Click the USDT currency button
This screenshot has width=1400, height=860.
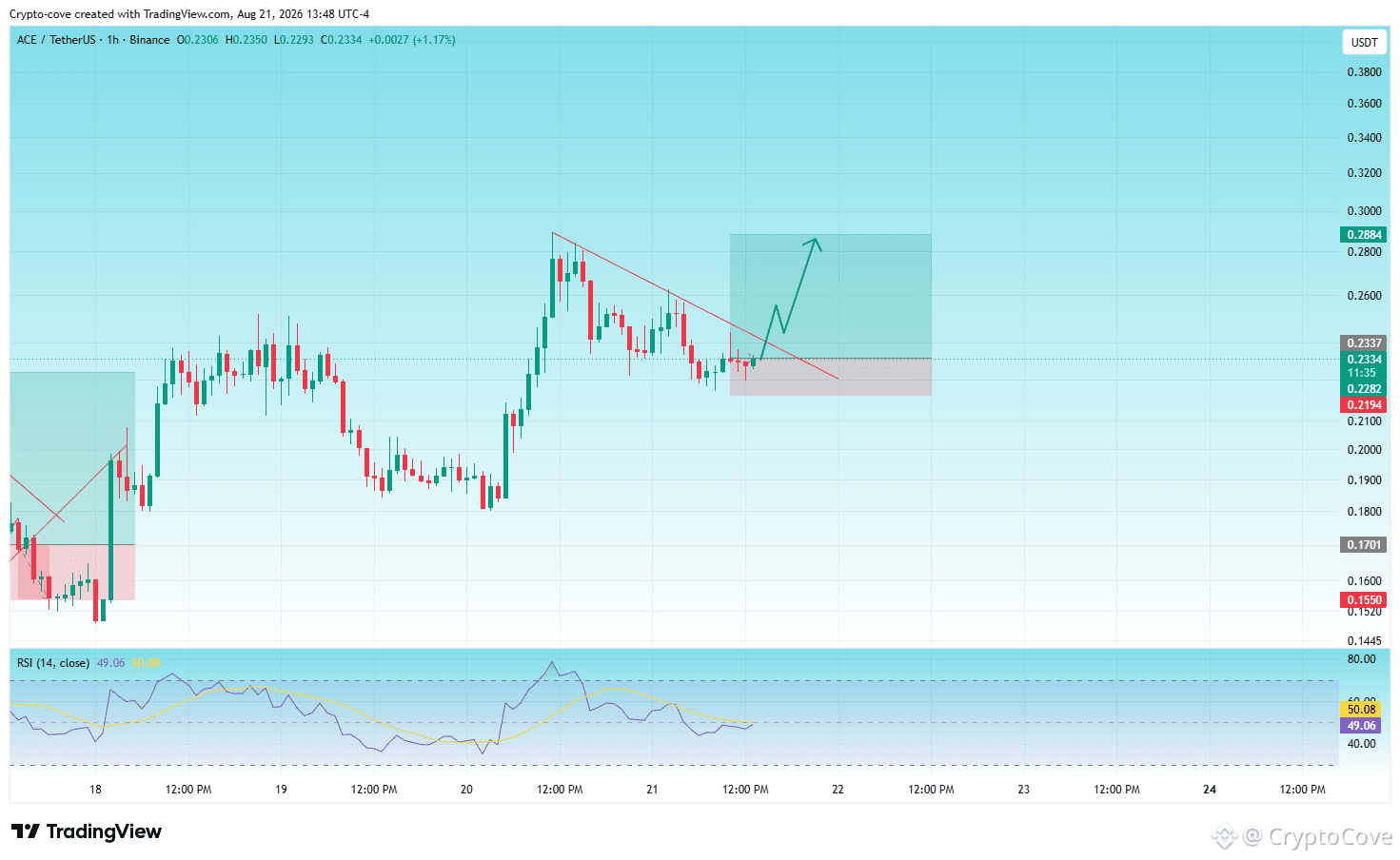(1364, 42)
